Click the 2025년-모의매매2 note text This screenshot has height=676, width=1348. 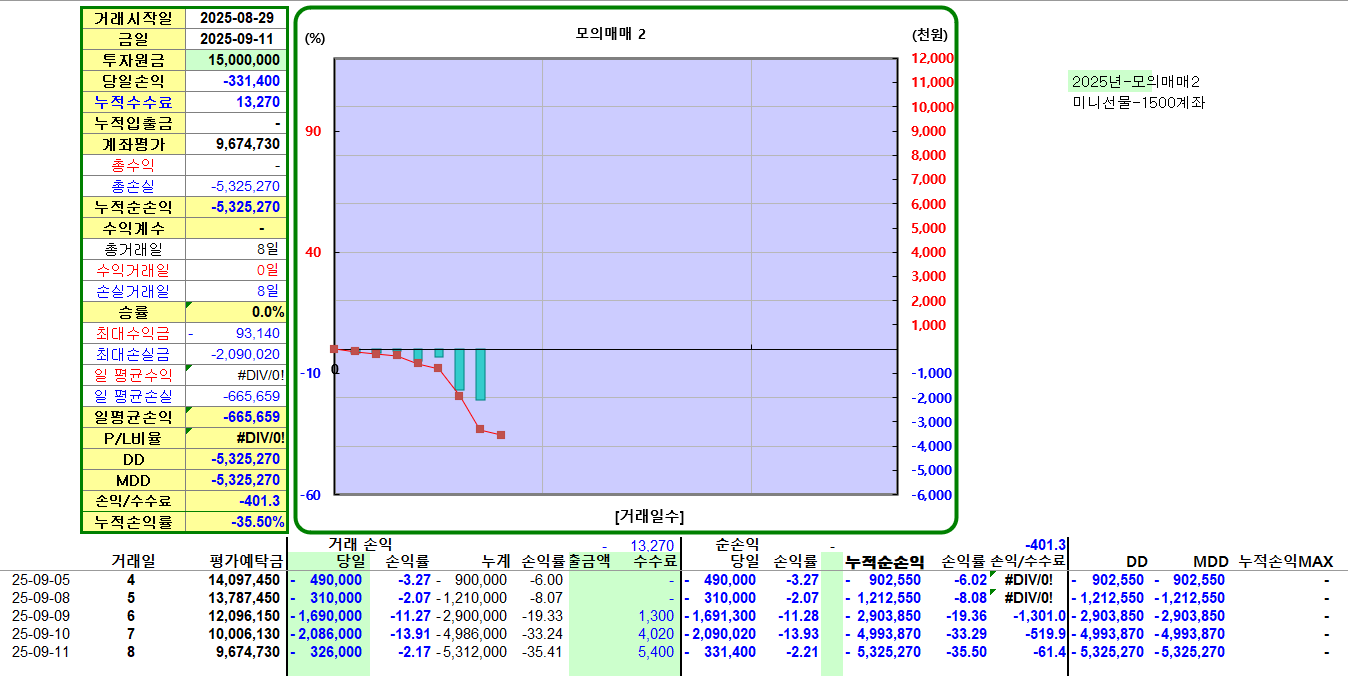tap(1136, 81)
